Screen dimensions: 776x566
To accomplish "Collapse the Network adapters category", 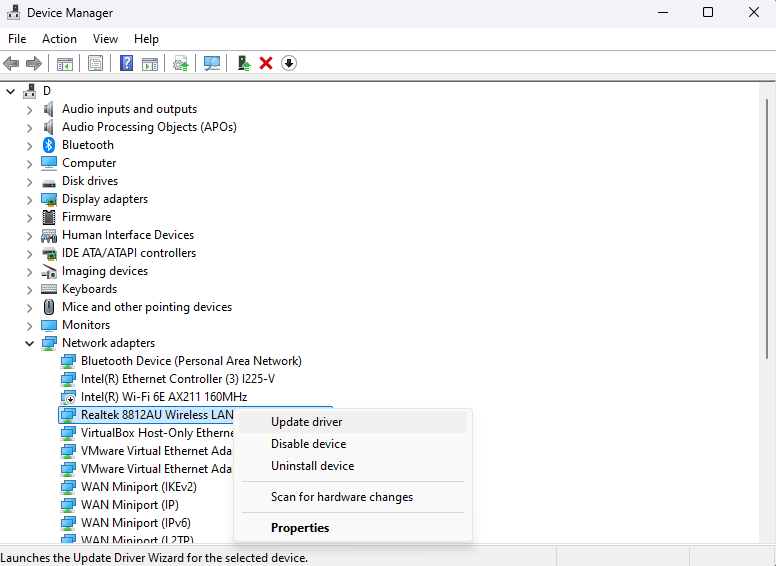I will click(29, 343).
